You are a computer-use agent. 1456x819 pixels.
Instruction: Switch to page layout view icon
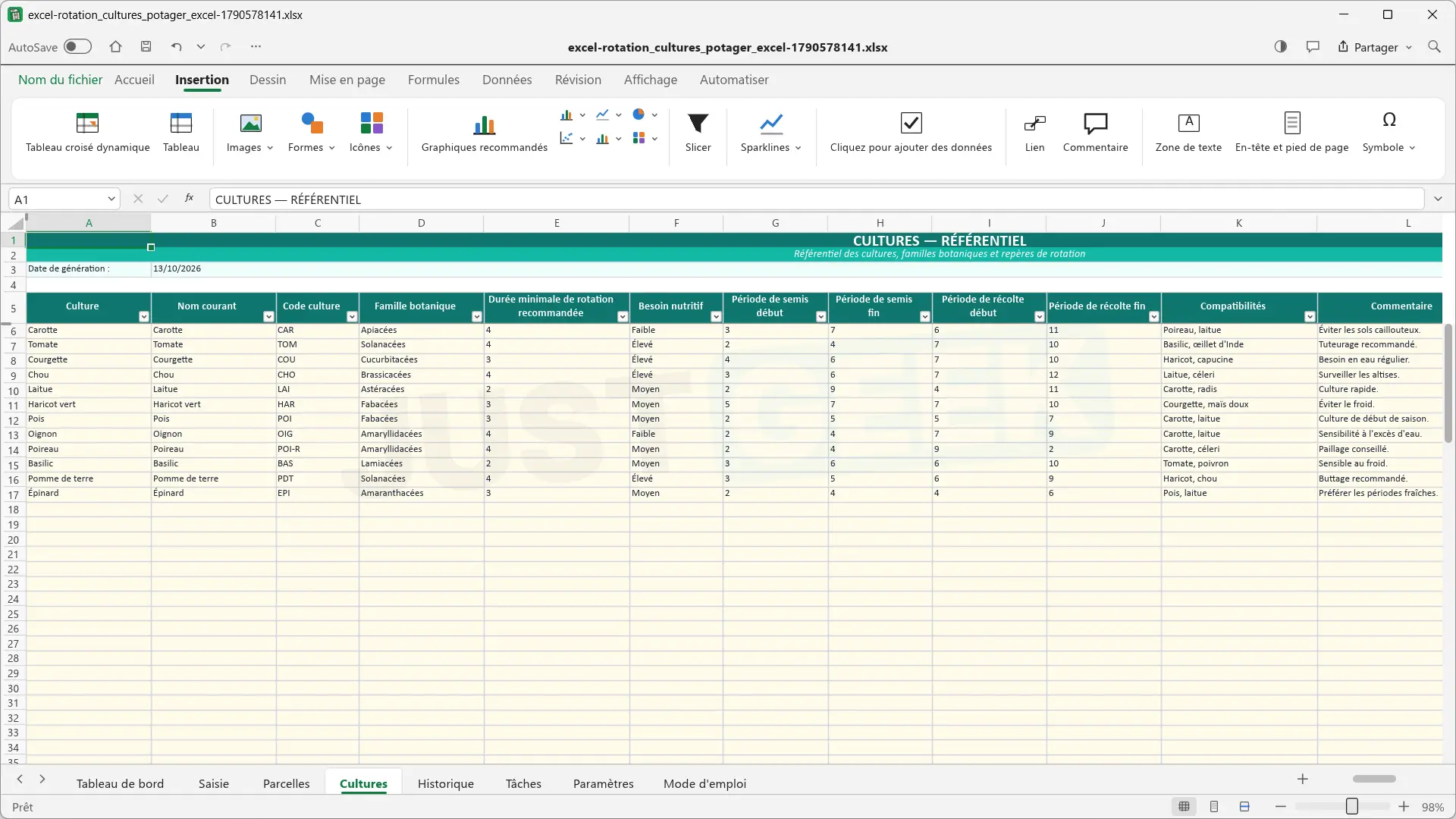1214,807
